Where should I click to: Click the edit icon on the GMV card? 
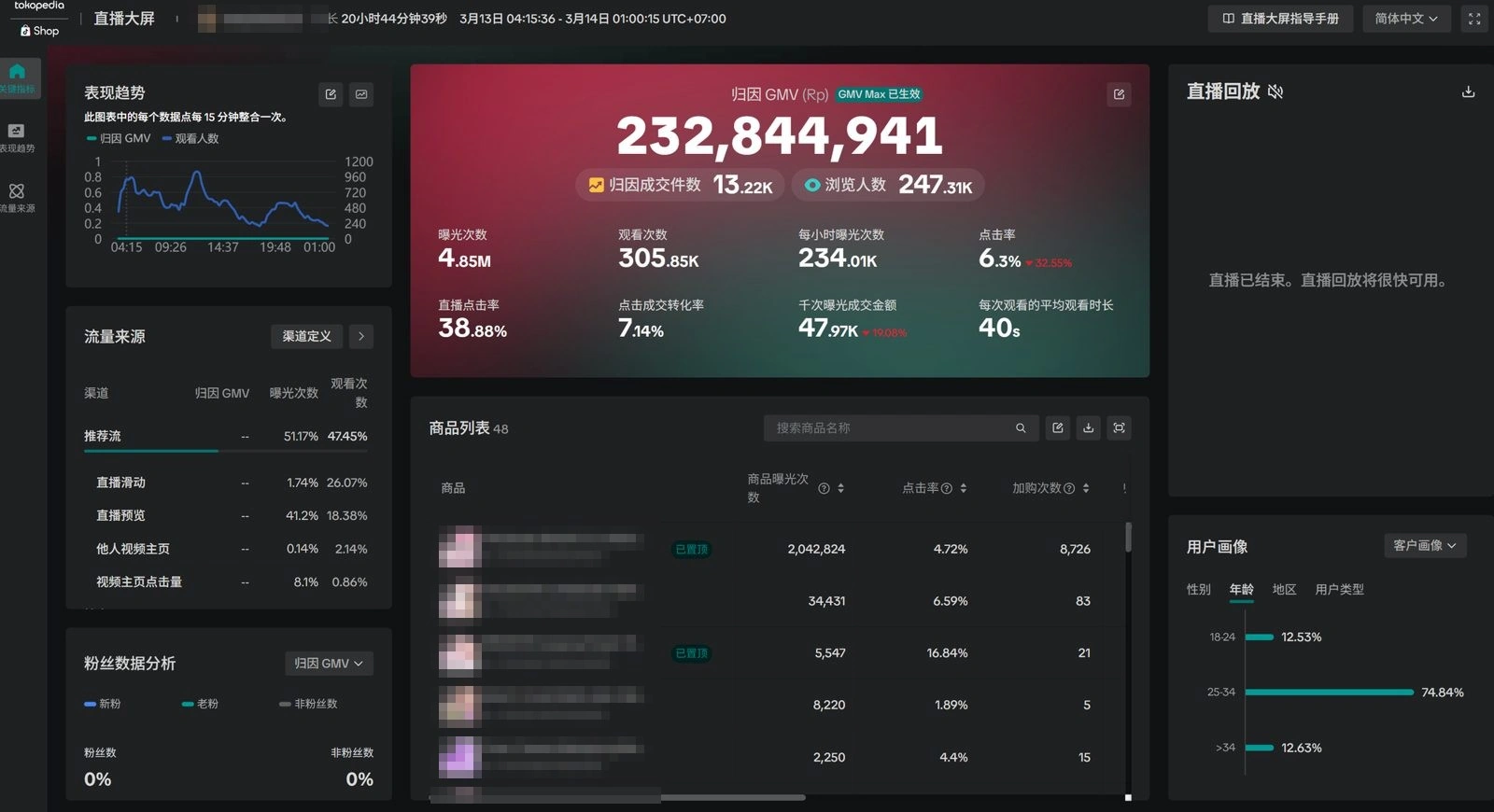pyautogui.click(x=1119, y=94)
